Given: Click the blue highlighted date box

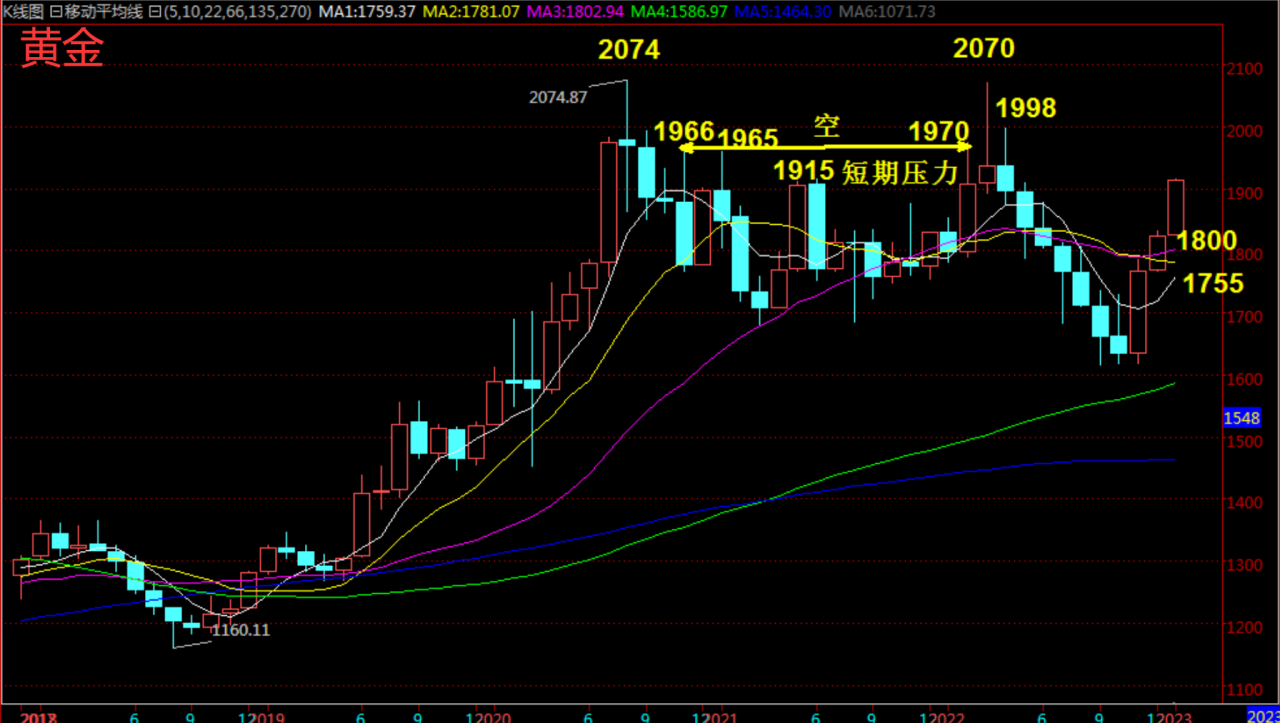Looking at the screenshot, I should [1262, 717].
